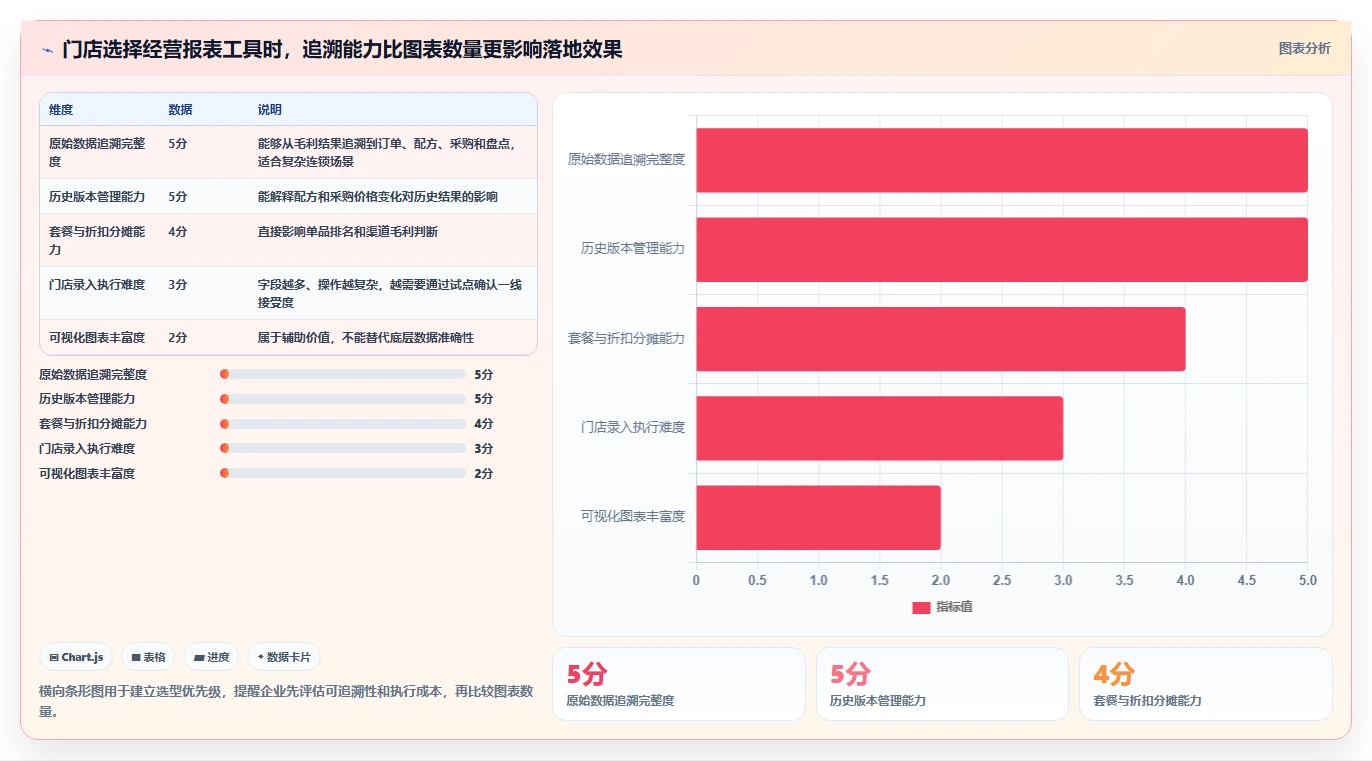
Task: Click description 直接影响单品排名和渠道毛利判断
Action: pyautogui.click(x=347, y=232)
